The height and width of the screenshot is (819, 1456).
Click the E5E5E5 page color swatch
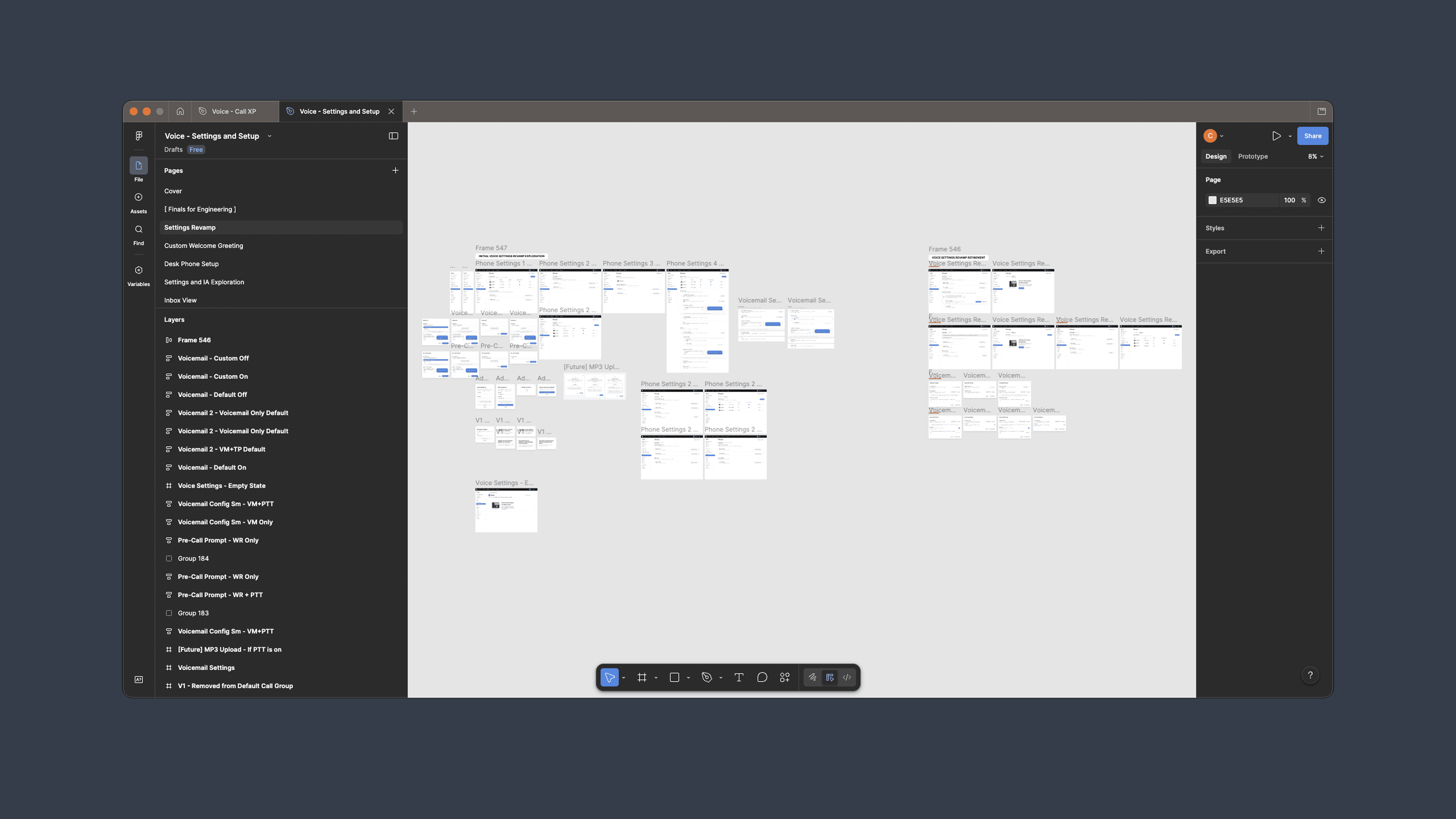click(x=1212, y=200)
